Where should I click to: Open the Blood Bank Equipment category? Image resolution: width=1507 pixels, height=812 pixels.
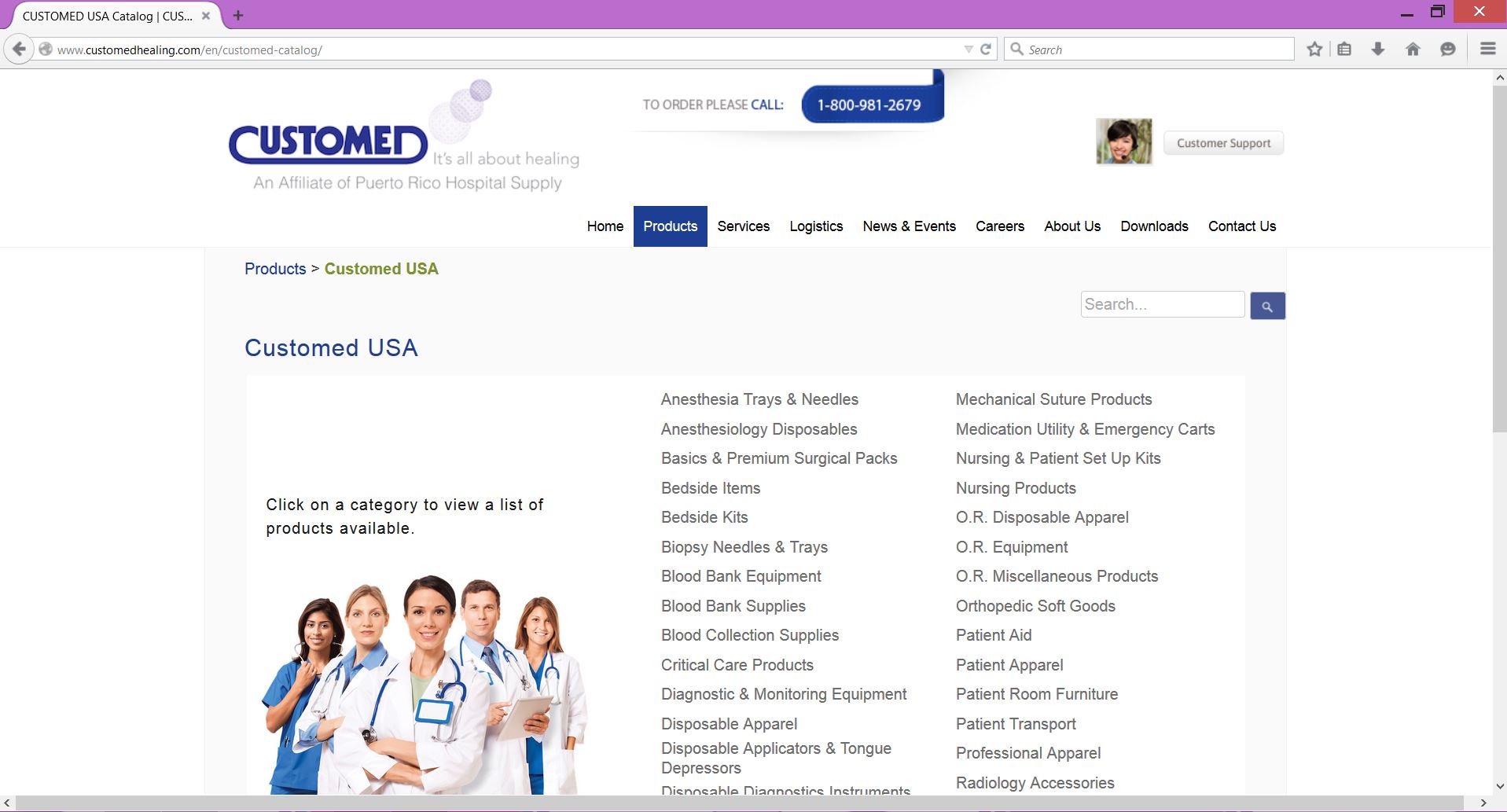tap(741, 576)
